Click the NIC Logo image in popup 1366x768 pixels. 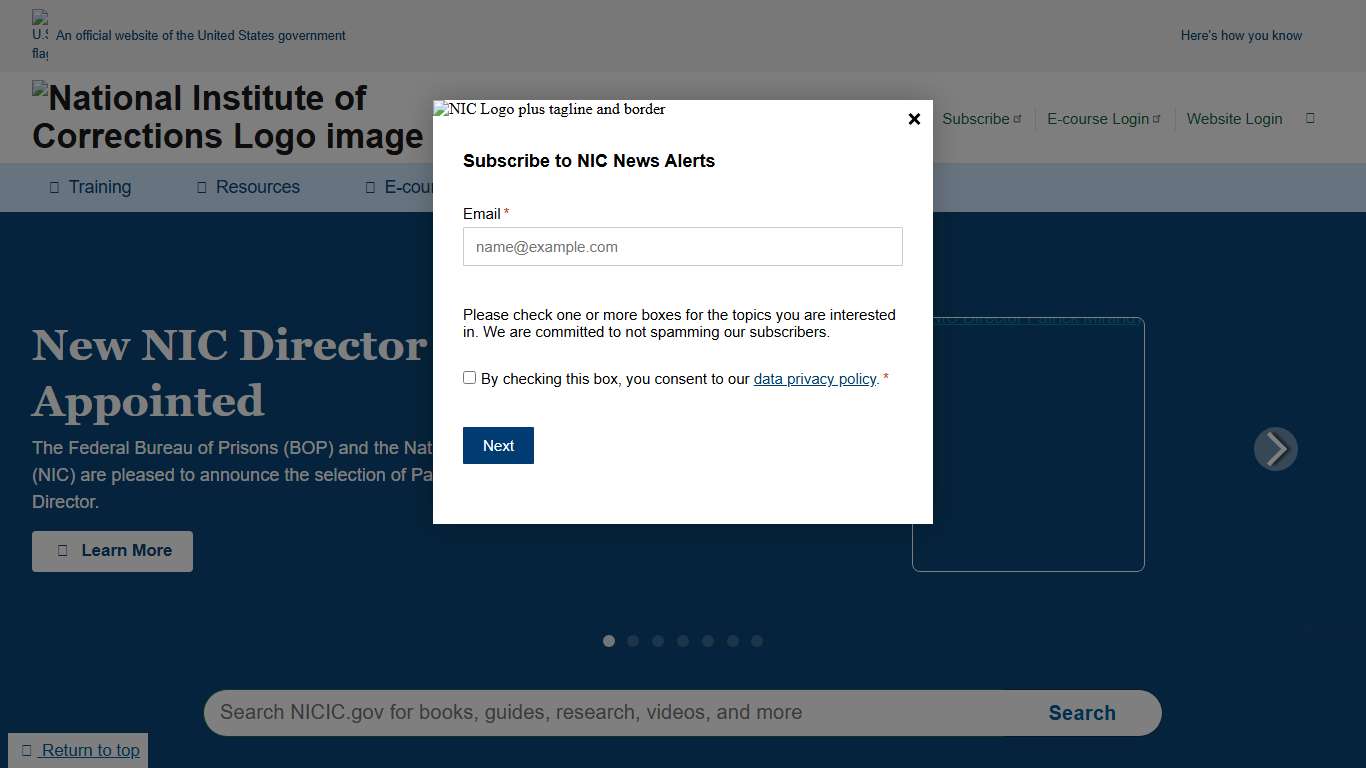point(549,109)
